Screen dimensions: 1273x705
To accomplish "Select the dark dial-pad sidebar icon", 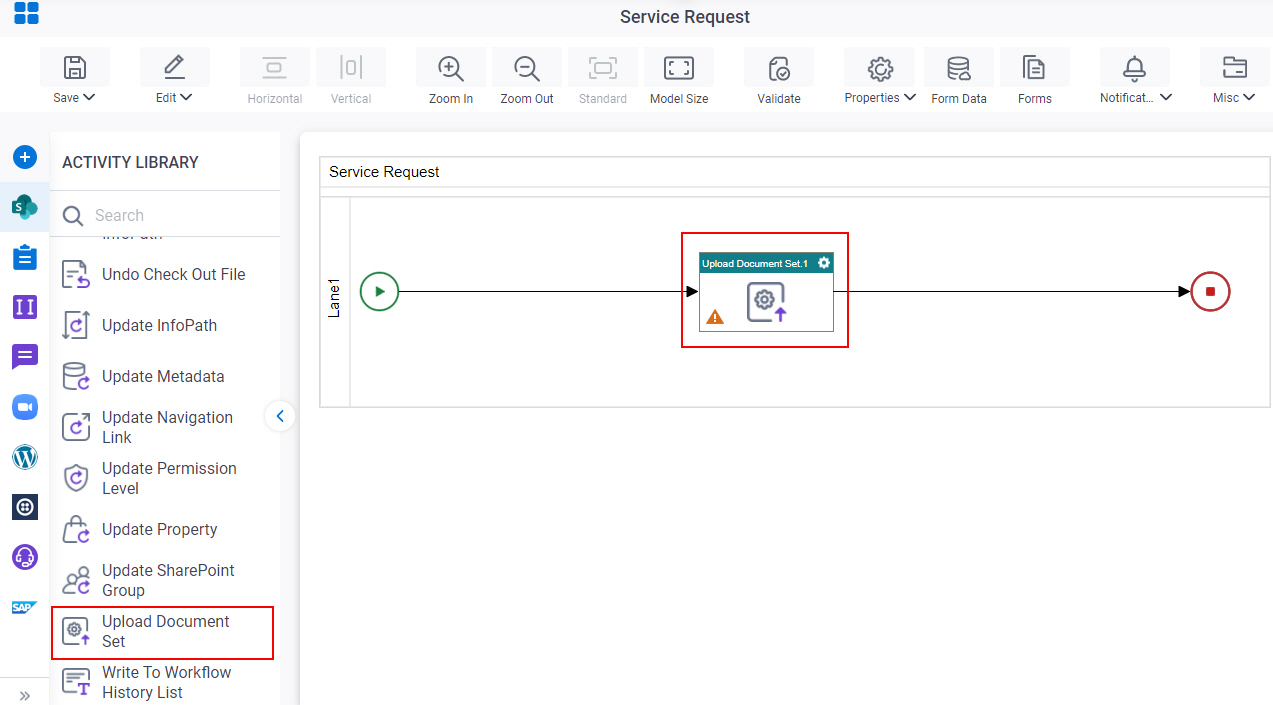I will (25, 507).
